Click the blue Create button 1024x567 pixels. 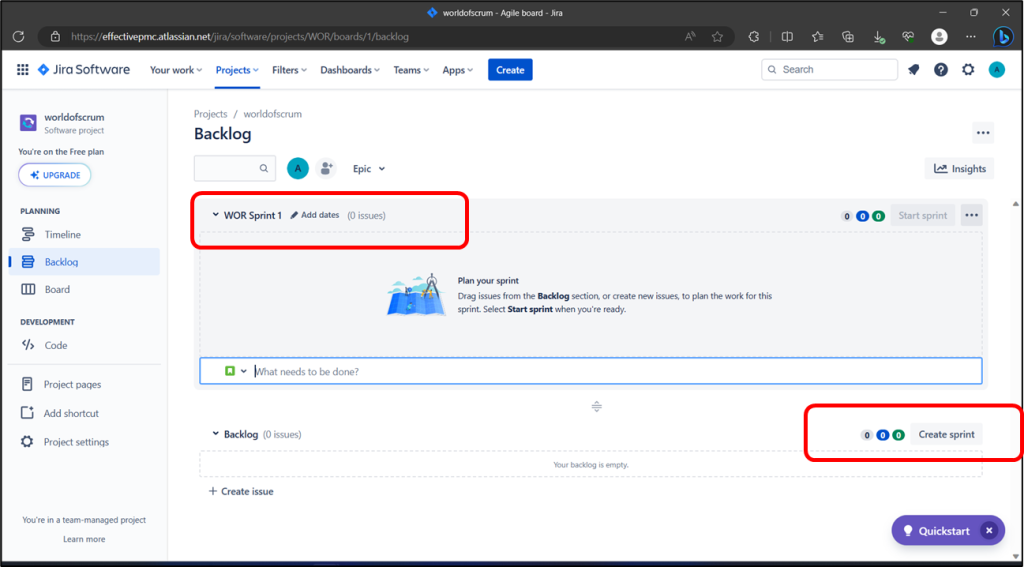tap(510, 70)
